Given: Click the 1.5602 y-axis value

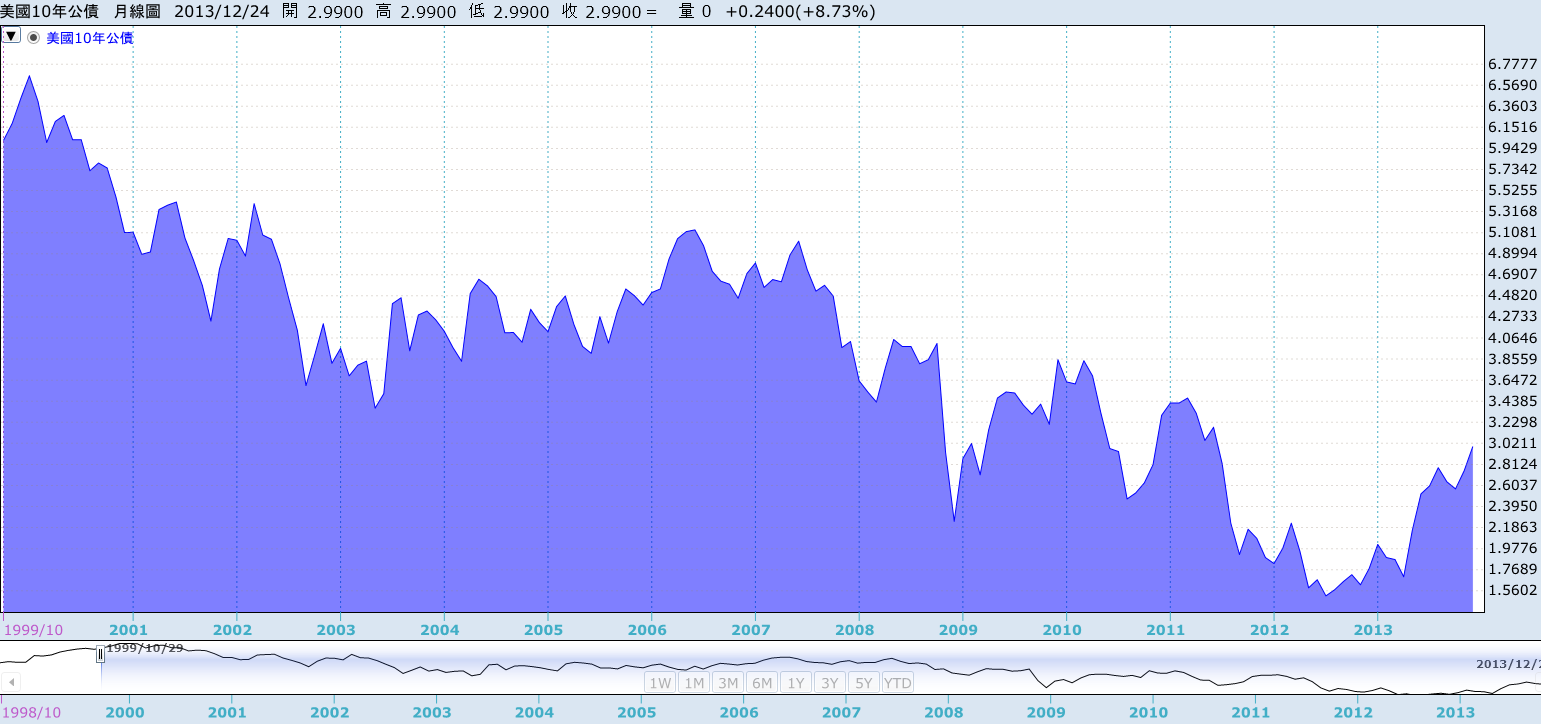Looking at the screenshot, I should point(1512,590).
